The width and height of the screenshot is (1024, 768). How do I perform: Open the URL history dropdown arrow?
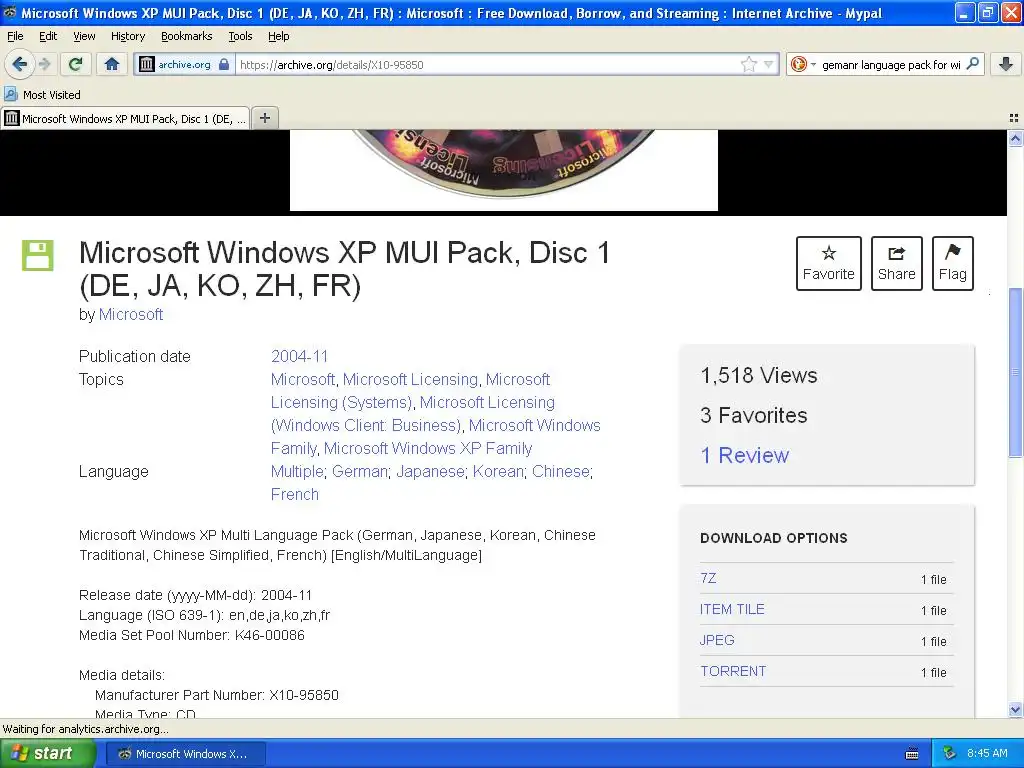point(769,64)
